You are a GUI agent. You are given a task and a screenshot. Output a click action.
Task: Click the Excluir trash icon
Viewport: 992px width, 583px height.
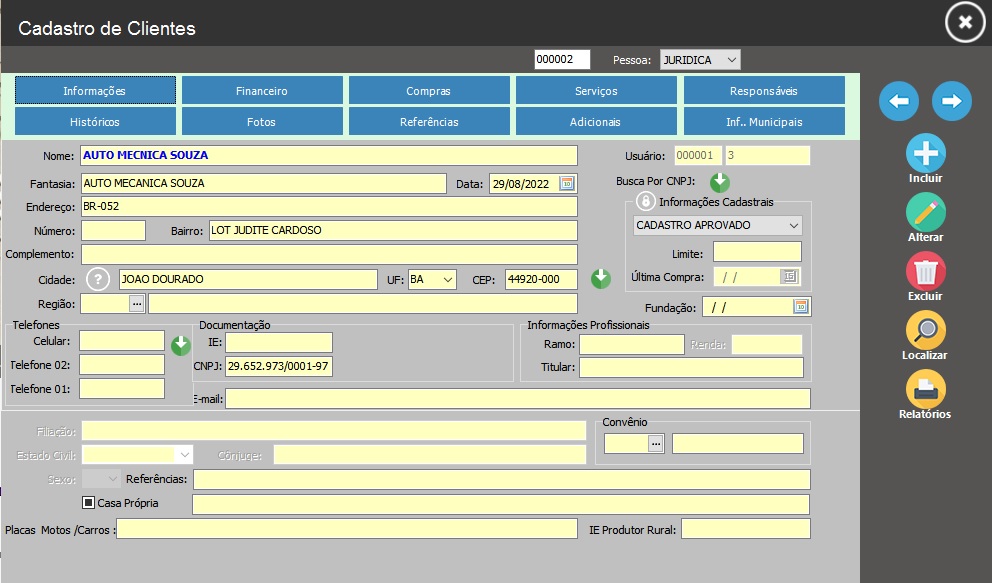pyautogui.click(x=926, y=272)
